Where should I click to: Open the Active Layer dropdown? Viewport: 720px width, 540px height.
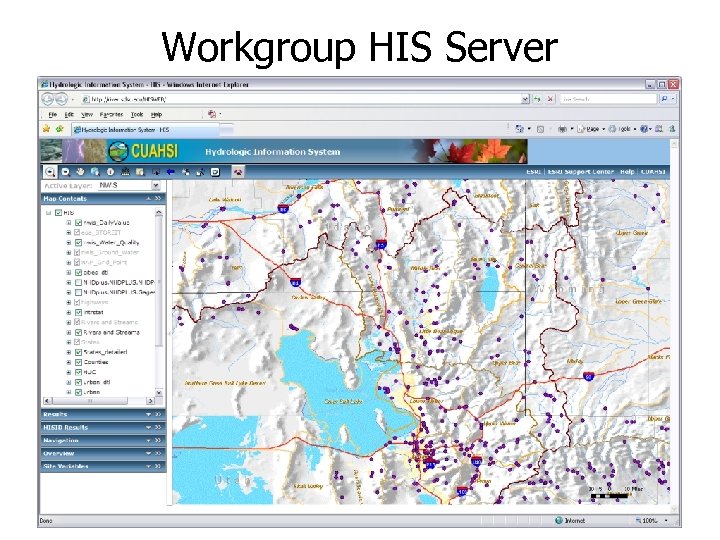point(156,185)
